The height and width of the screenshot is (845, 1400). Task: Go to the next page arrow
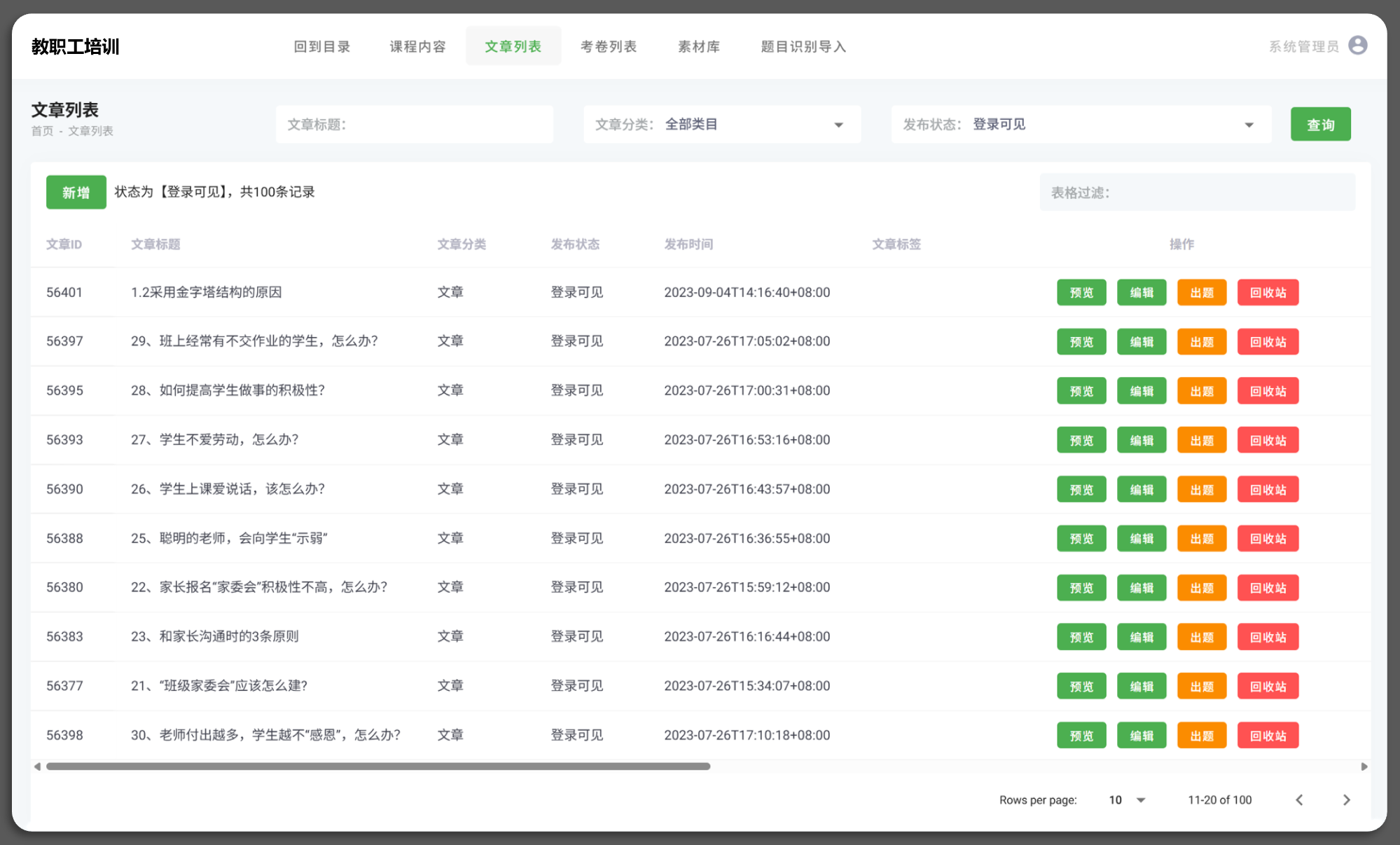[1346, 800]
